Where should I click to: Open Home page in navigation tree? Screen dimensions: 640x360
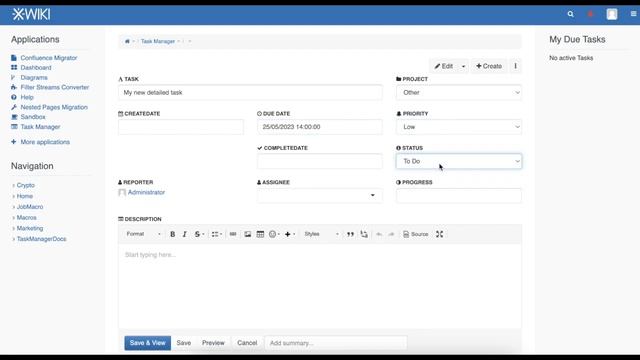pos(24,196)
